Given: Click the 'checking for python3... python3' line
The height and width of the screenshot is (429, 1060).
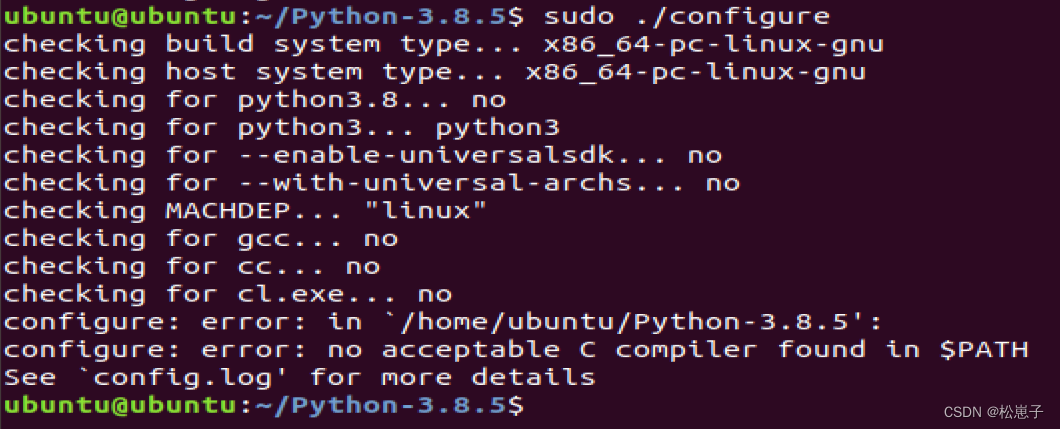Looking at the screenshot, I should click(x=282, y=128).
